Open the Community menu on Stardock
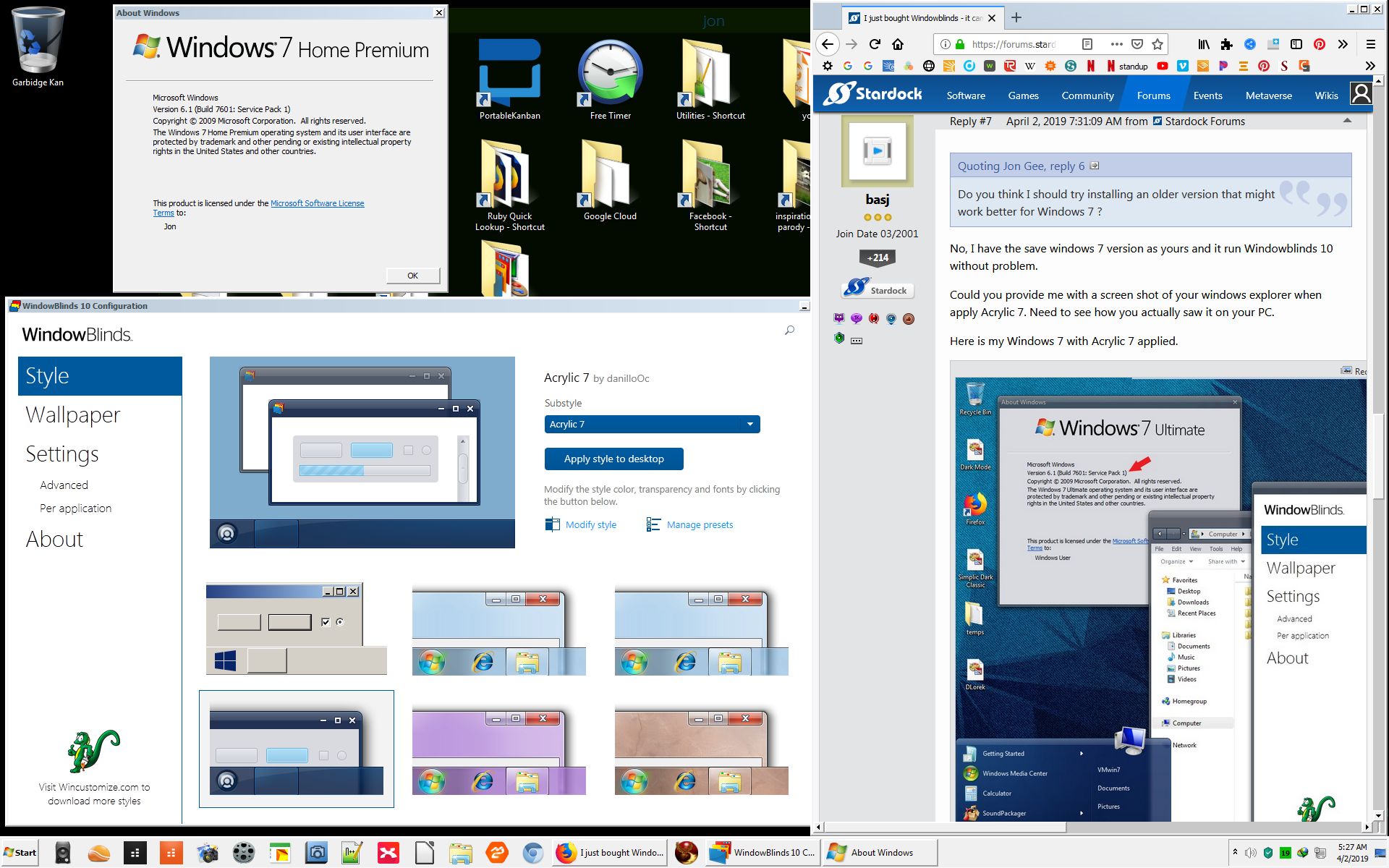The height and width of the screenshot is (868, 1389). [x=1087, y=95]
